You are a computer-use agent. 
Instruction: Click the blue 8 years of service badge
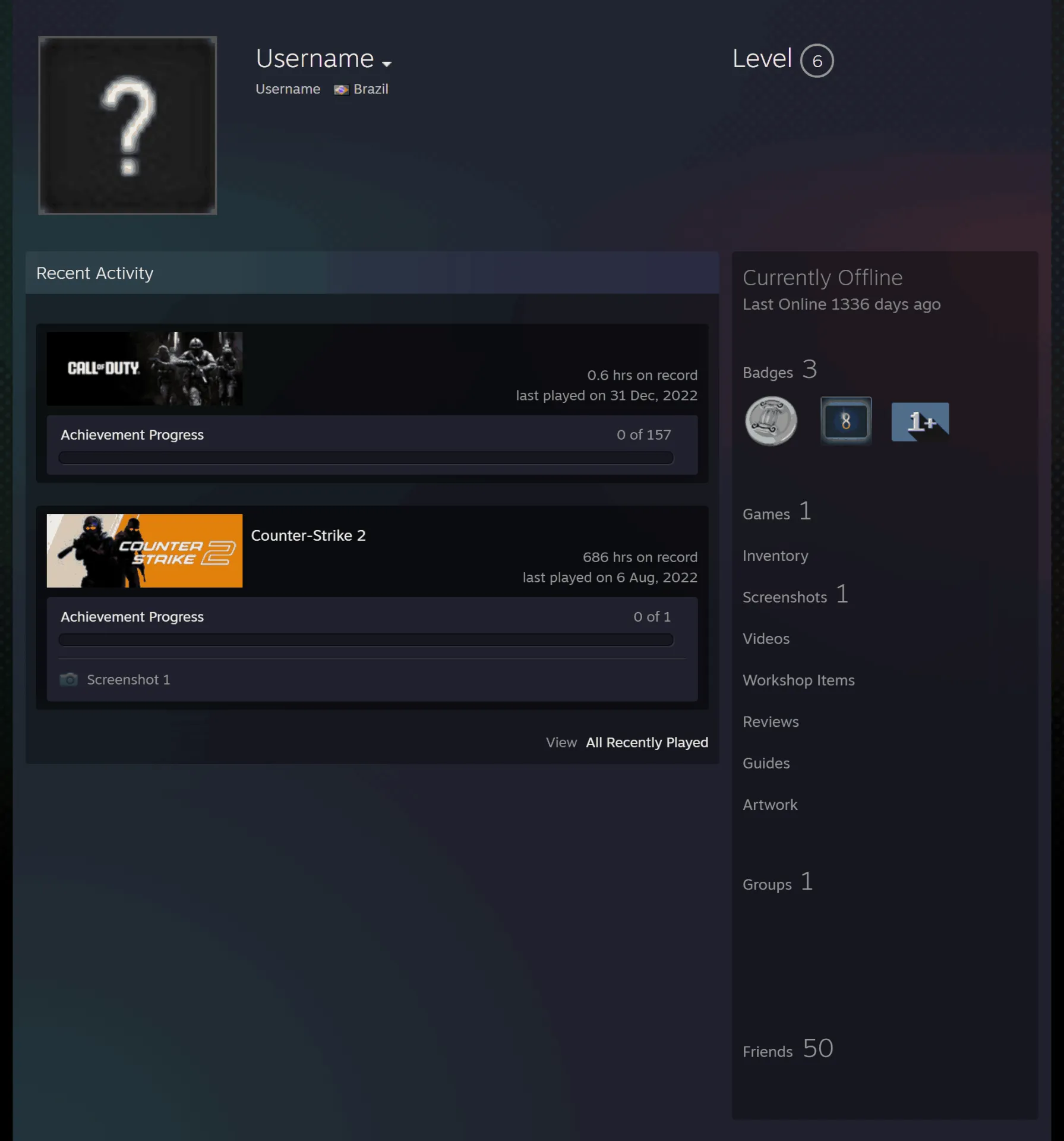(x=846, y=421)
